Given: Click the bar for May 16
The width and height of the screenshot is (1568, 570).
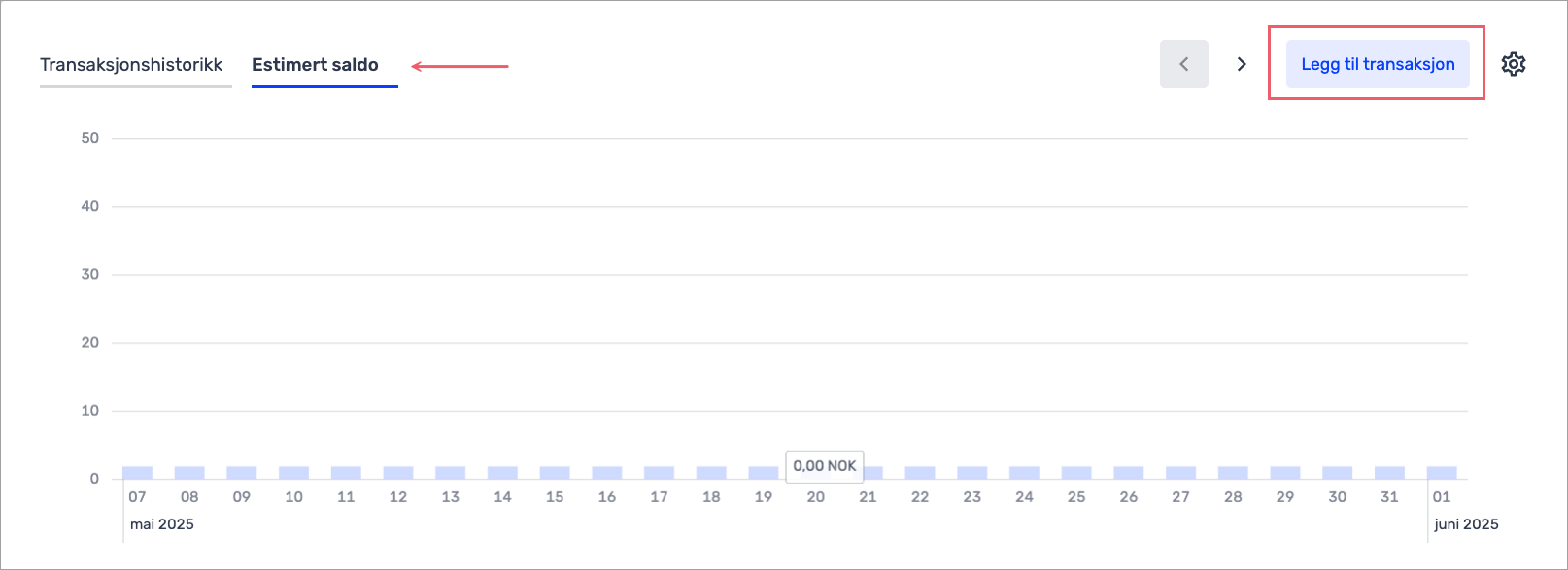Looking at the screenshot, I should pyautogui.click(x=606, y=473).
